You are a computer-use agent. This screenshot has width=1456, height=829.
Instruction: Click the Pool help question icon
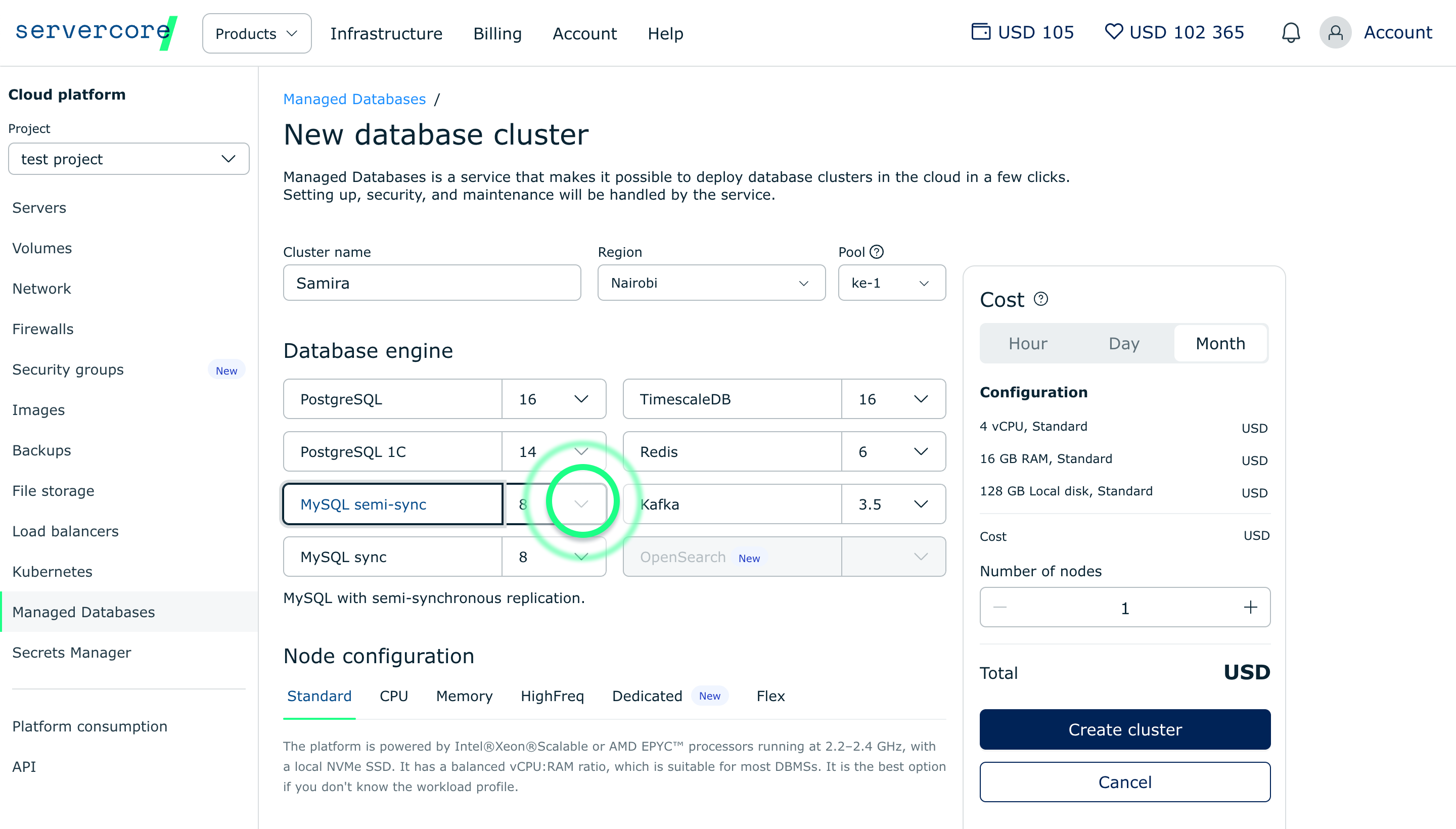876,252
